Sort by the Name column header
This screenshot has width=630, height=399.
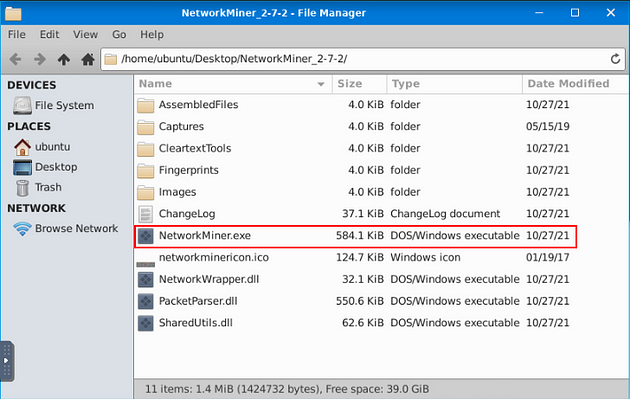pos(233,84)
